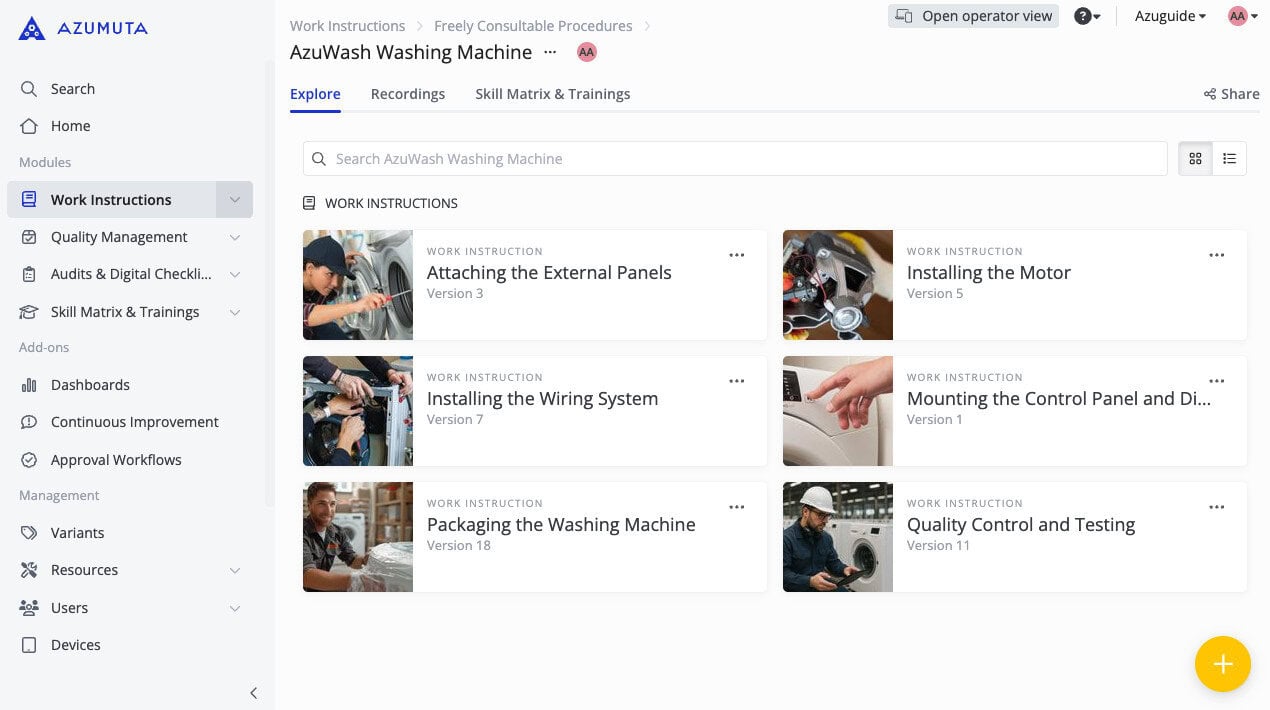This screenshot has width=1270, height=710.
Task: Open Dashboards from the sidebar
Action: 90,385
